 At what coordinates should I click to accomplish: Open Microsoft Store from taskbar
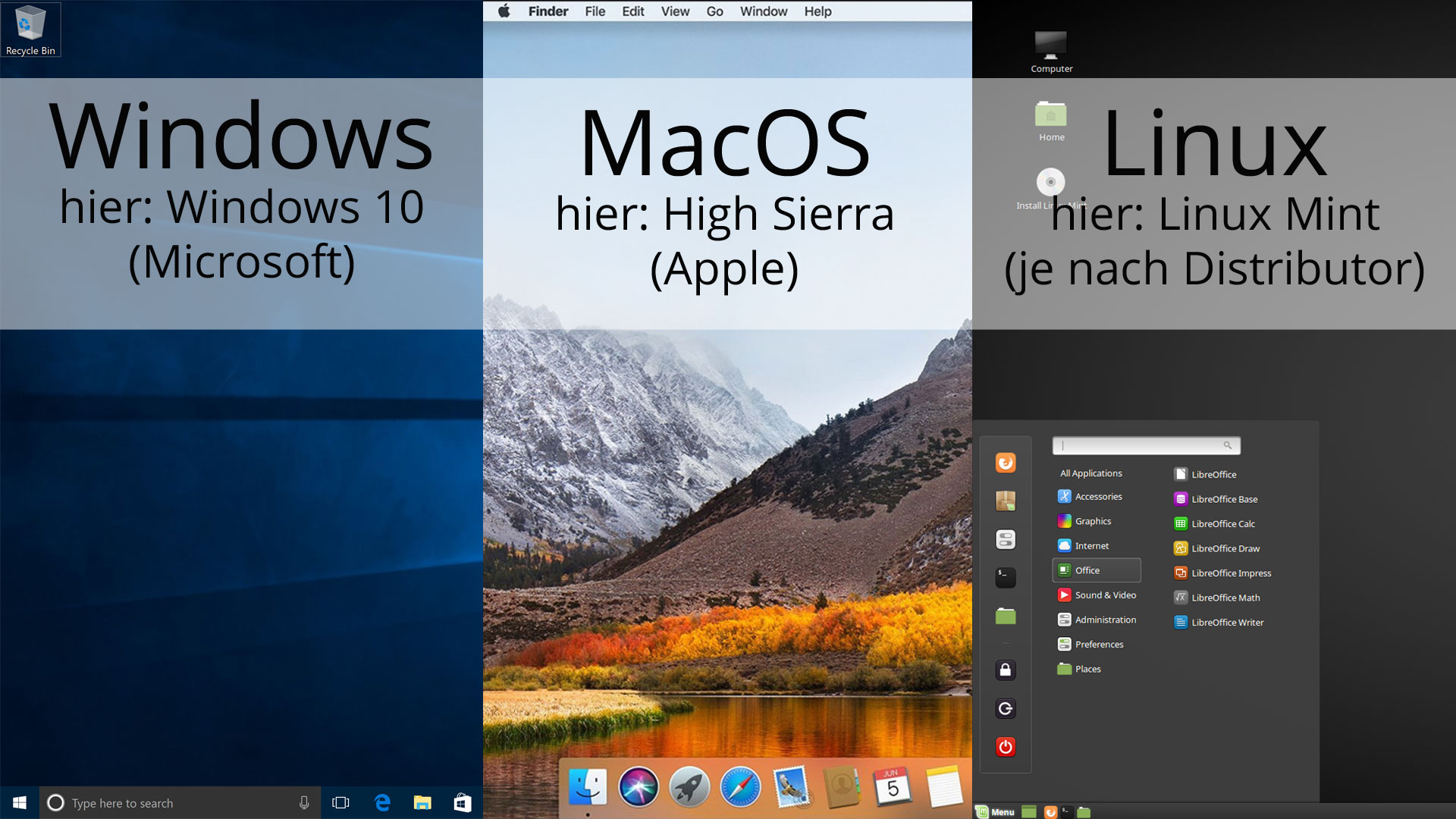point(463,802)
